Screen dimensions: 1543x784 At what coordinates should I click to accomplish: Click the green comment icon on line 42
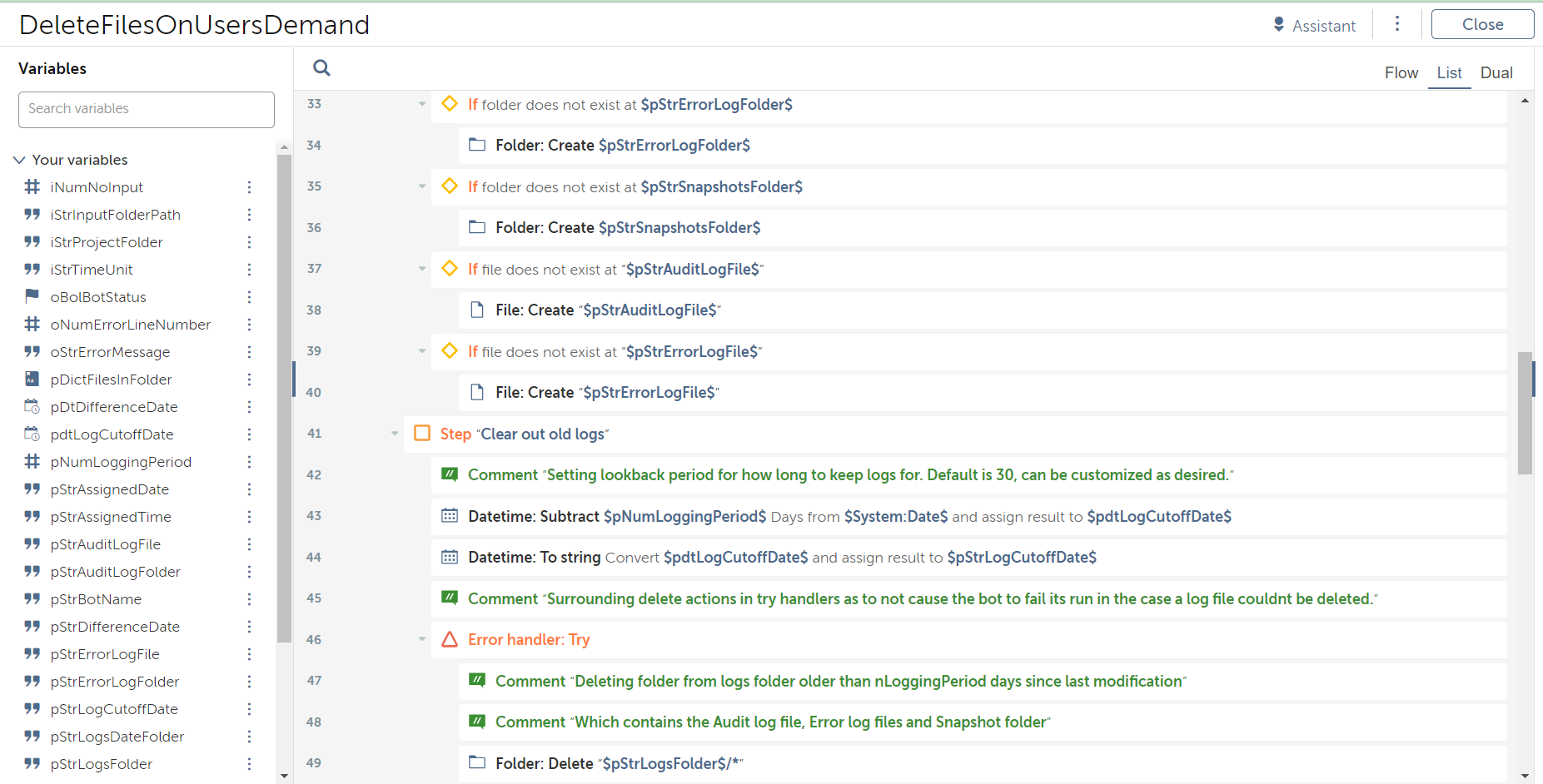coord(450,474)
